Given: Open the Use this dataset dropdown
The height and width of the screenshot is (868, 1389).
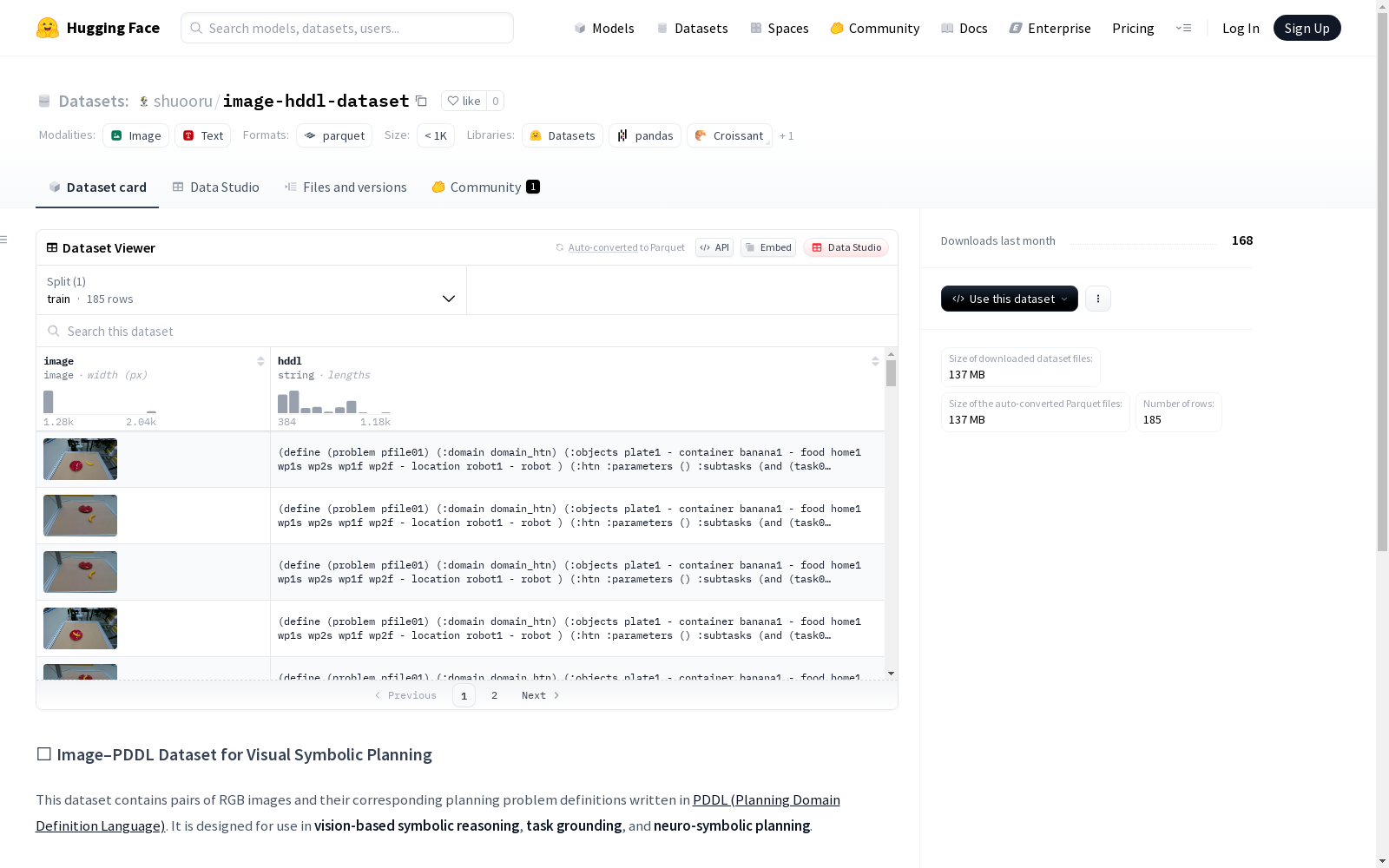Looking at the screenshot, I should [1010, 299].
